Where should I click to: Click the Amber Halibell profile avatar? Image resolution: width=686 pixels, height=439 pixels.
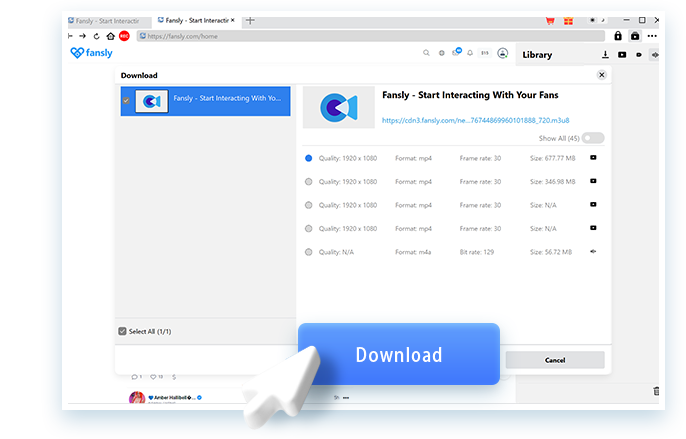point(137,397)
